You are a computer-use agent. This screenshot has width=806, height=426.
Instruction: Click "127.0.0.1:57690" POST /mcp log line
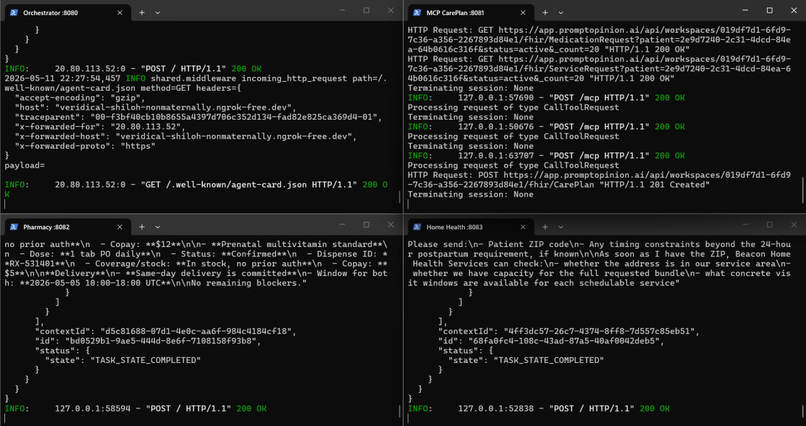point(546,98)
